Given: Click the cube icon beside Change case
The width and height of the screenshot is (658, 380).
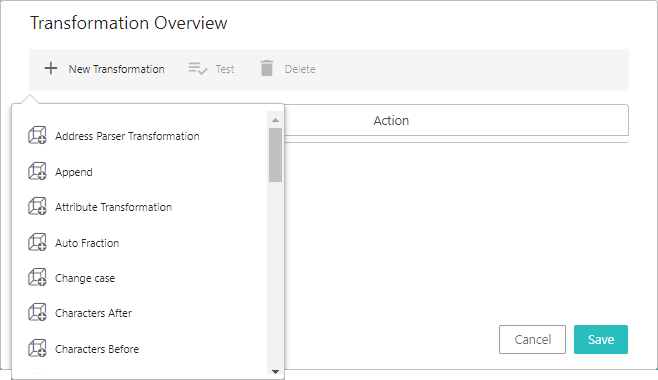Looking at the screenshot, I should [x=37, y=278].
